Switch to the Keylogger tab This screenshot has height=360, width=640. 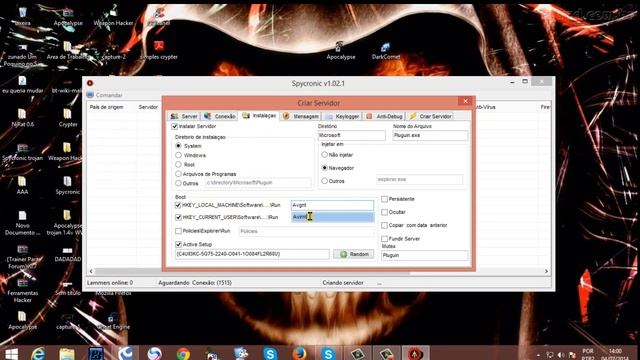(x=342, y=116)
